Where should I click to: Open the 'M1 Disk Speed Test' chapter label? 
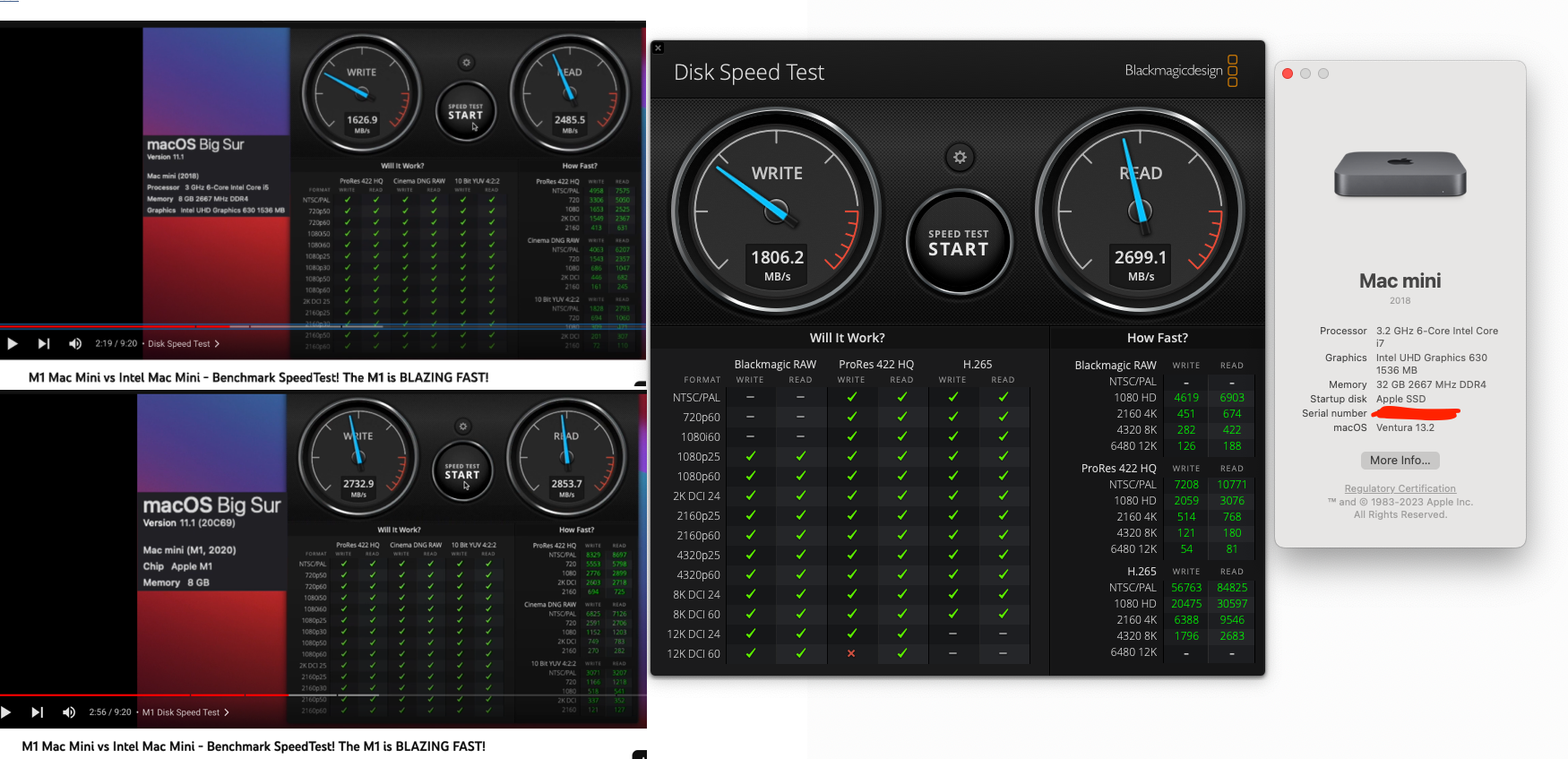click(x=185, y=712)
